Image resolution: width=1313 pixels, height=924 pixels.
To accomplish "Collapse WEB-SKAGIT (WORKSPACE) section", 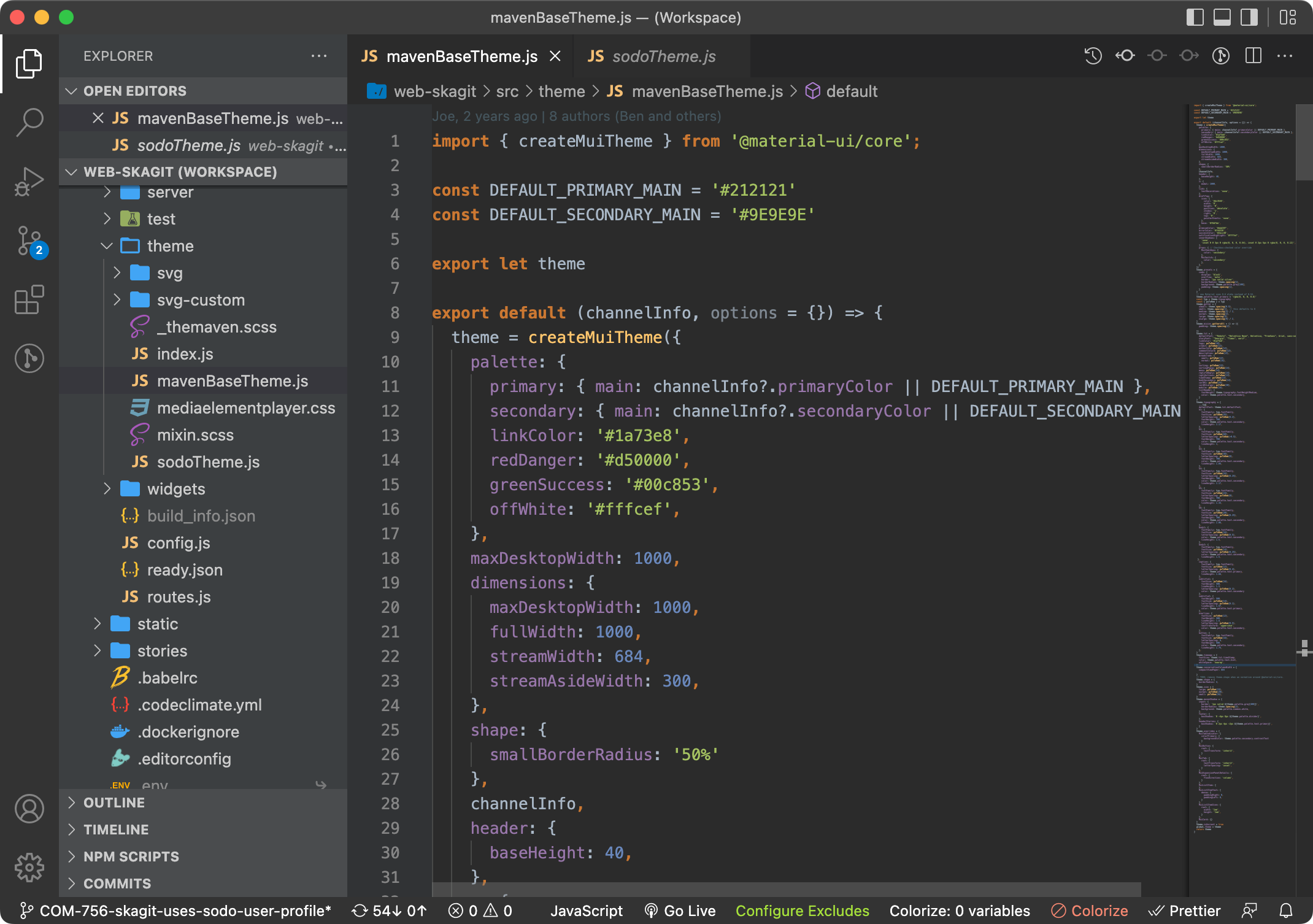I will 203,172.
